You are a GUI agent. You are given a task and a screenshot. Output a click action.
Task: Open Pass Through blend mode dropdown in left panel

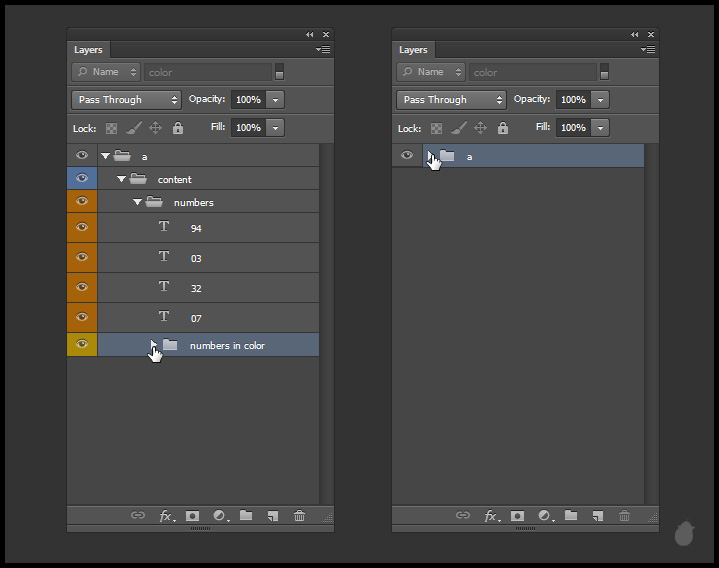pyautogui.click(x=126, y=100)
